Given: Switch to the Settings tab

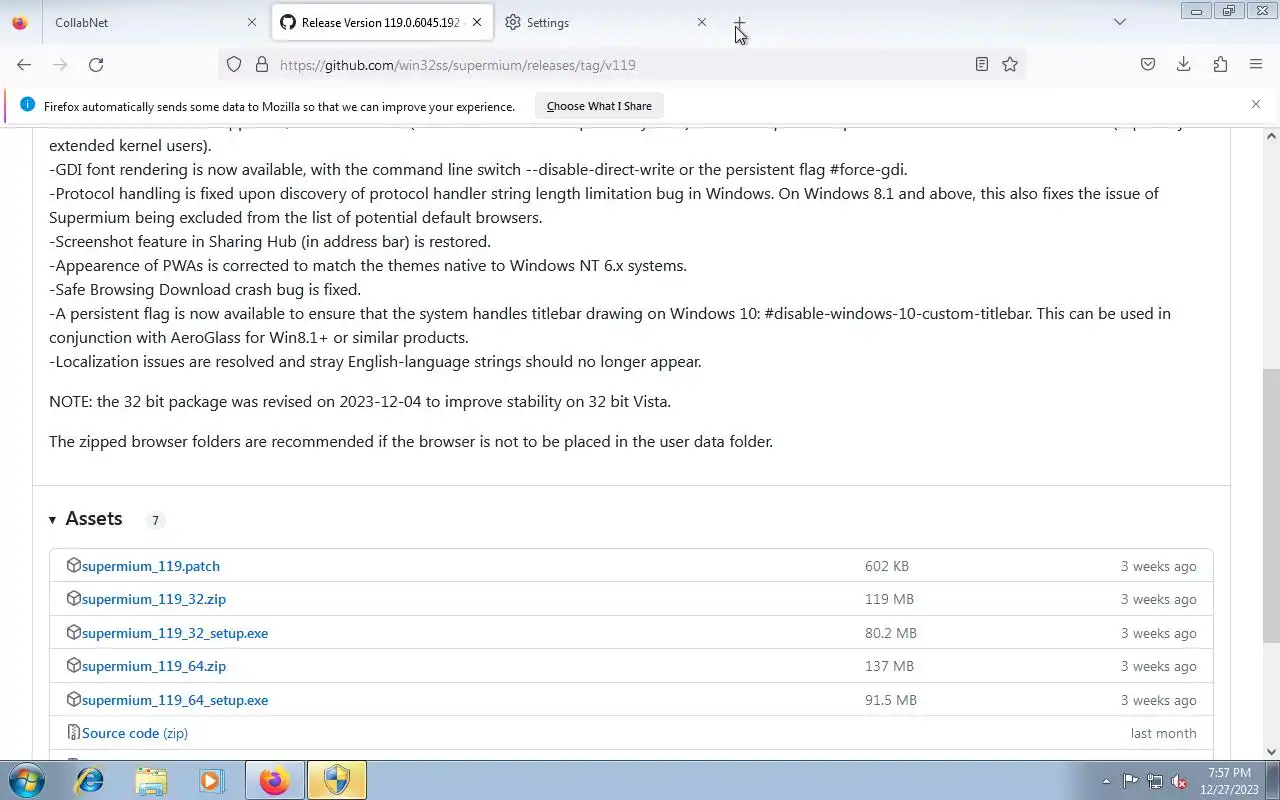Looking at the screenshot, I should pyautogui.click(x=606, y=22).
